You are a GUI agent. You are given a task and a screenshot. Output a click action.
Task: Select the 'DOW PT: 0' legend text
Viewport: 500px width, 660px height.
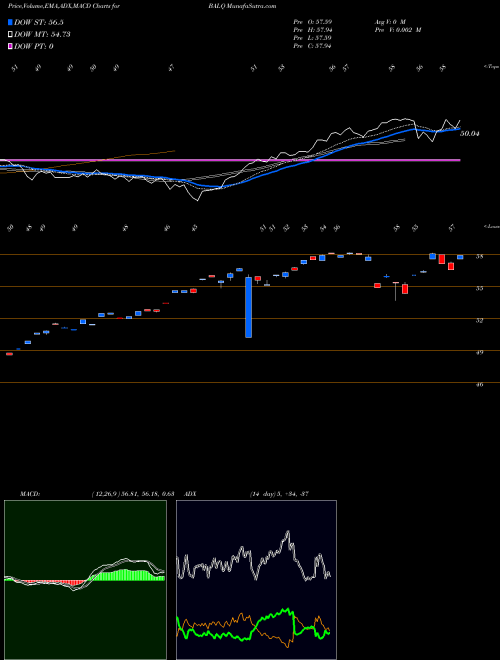tap(34, 46)
